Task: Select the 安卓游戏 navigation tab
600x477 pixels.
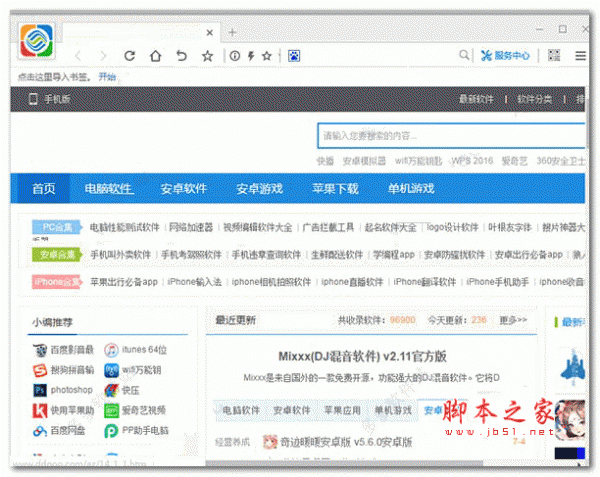Action: (259, 189)
